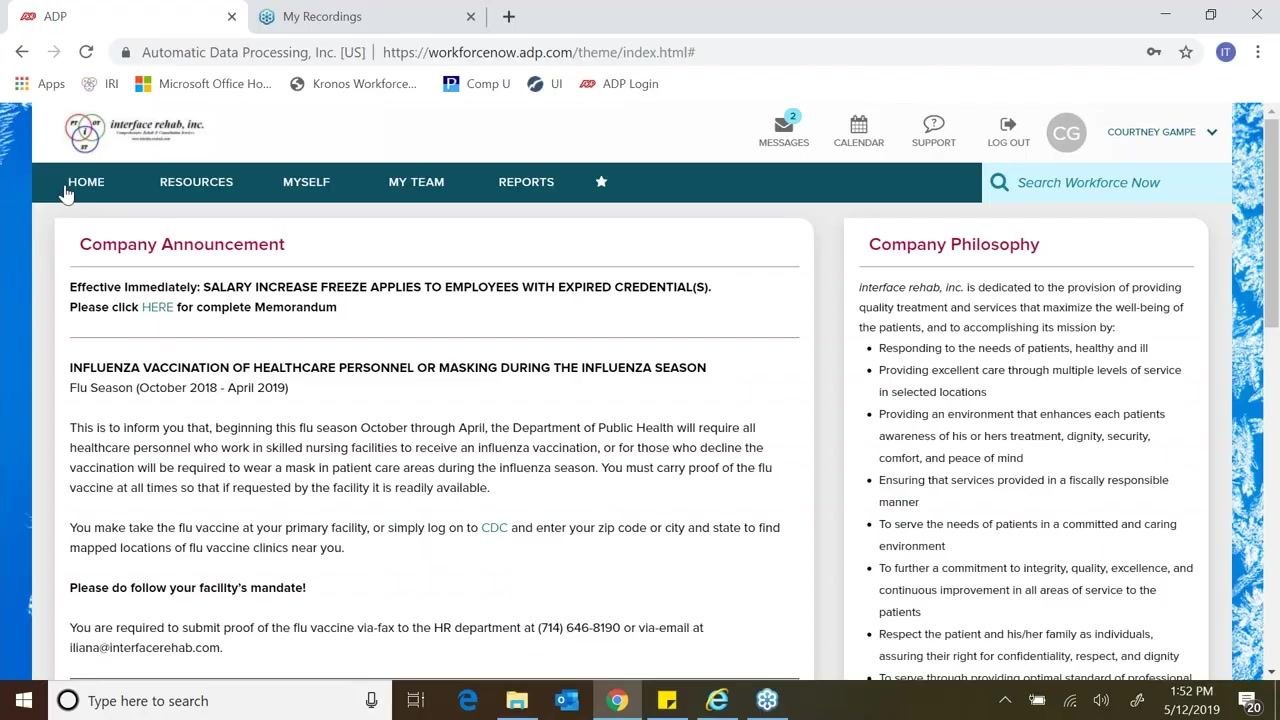Open new browser tab plus button
Viewport: 1280px width, 720px height.
[x=509, y=16]
